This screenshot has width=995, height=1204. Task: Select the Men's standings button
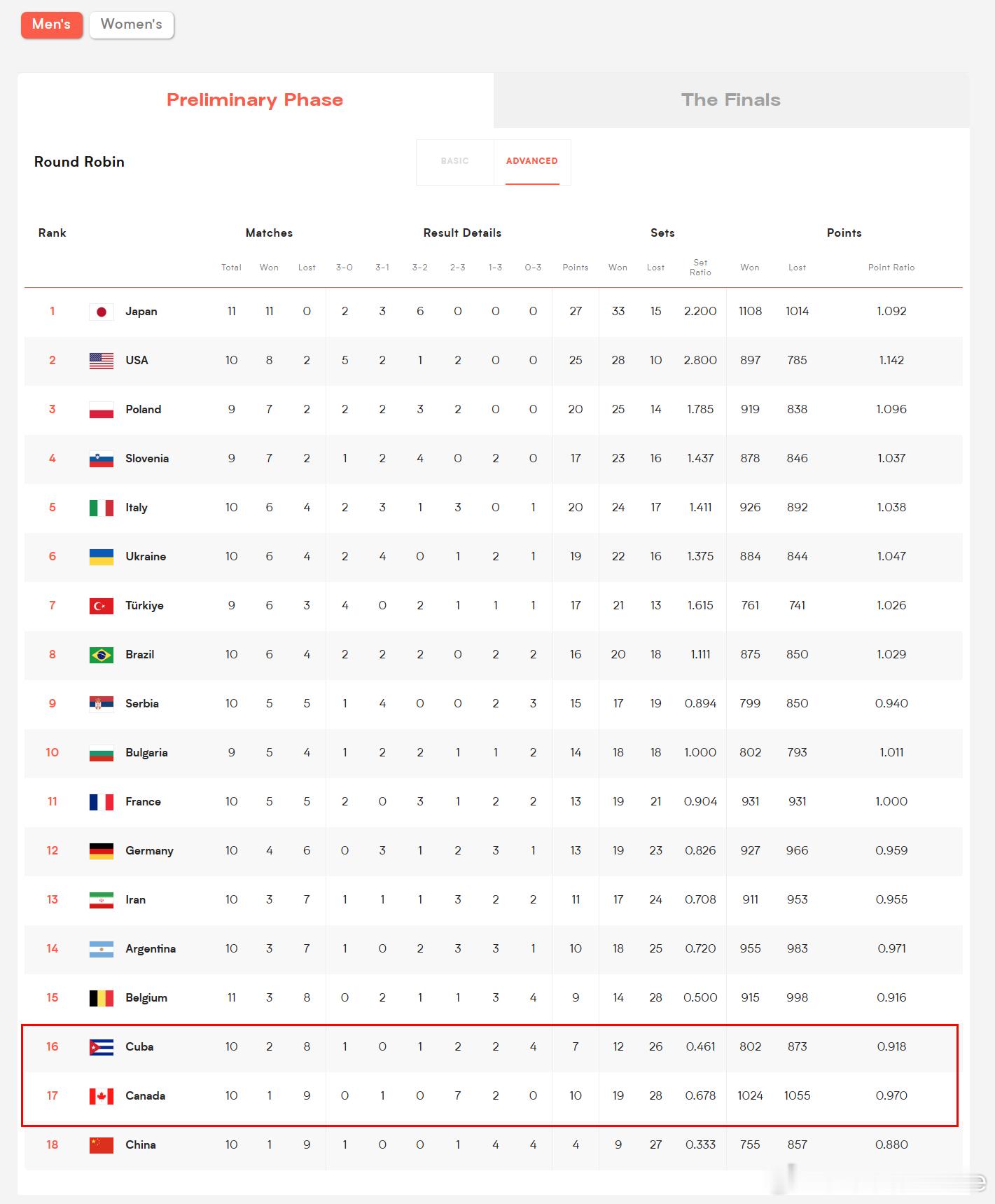coord(52,25)
